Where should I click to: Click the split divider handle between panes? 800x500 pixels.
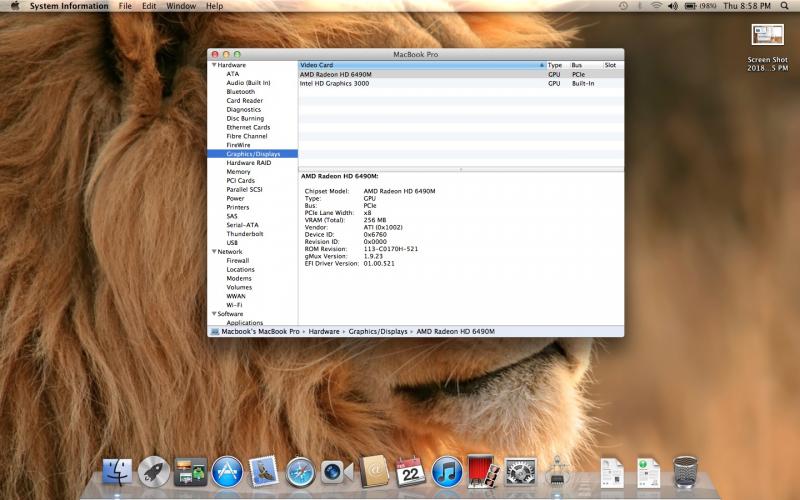click(461, 169)
